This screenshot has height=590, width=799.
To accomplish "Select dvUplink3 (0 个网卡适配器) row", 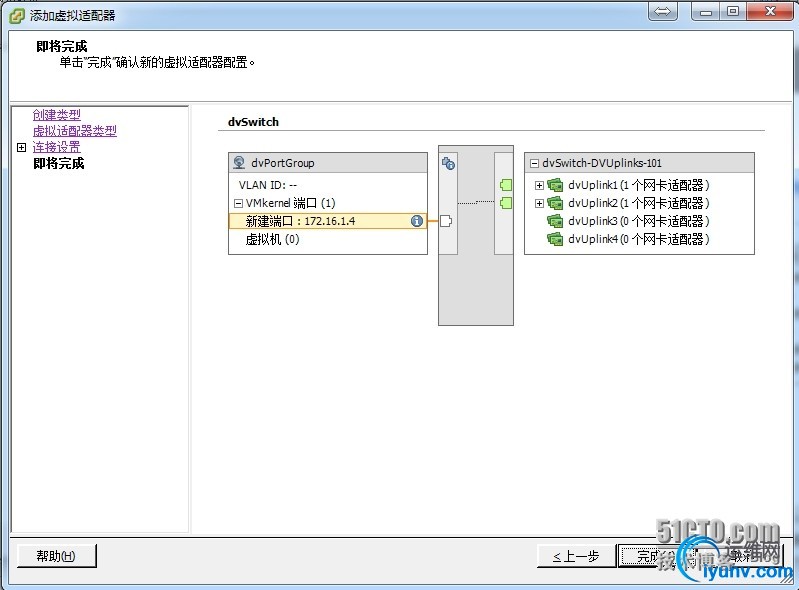I will point(638,221).
